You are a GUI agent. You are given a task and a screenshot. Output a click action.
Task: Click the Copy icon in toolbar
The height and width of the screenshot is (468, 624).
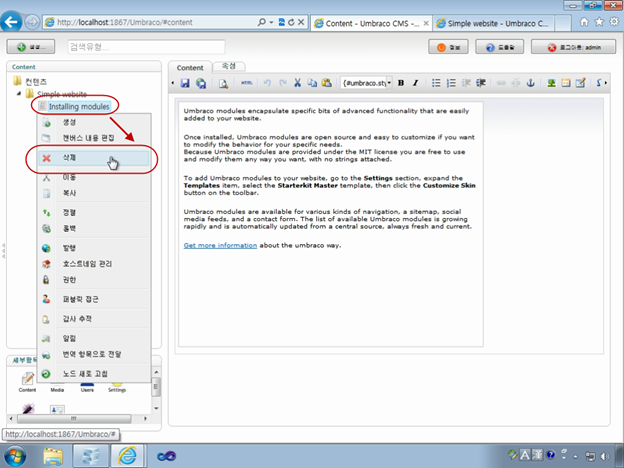pos(312,83)
